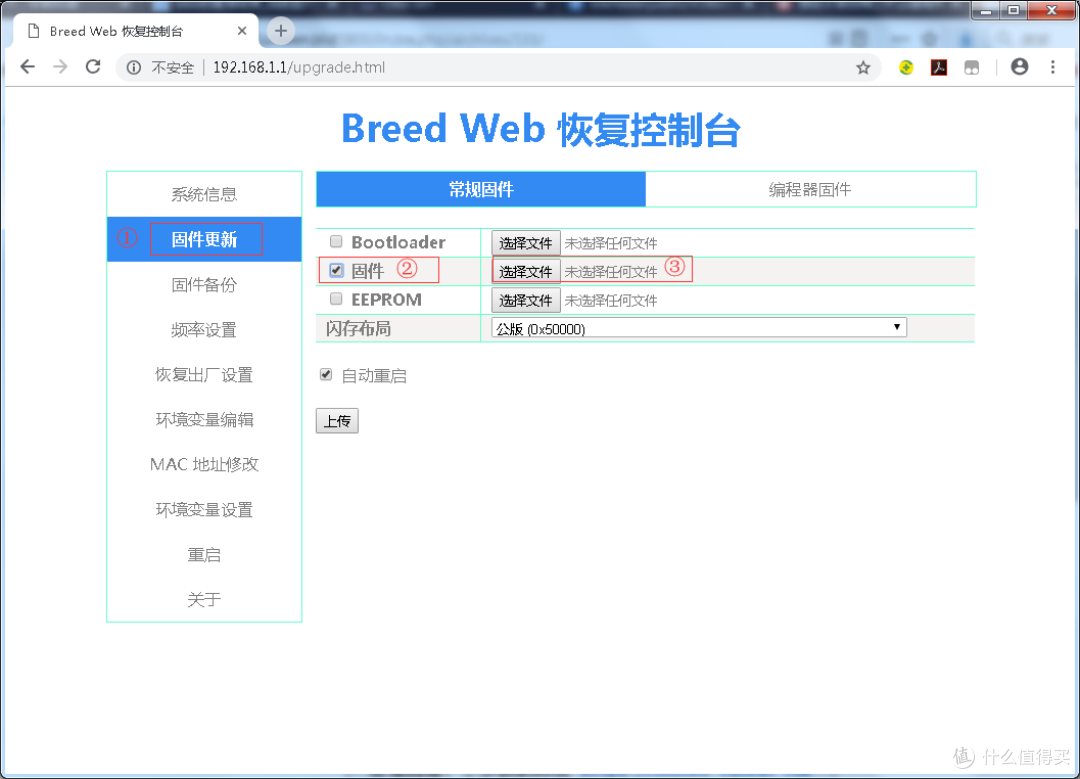Click 未选择任何文件 text in the EEPROM row
Screen dimensions: 1080x779
click(611, 300)
